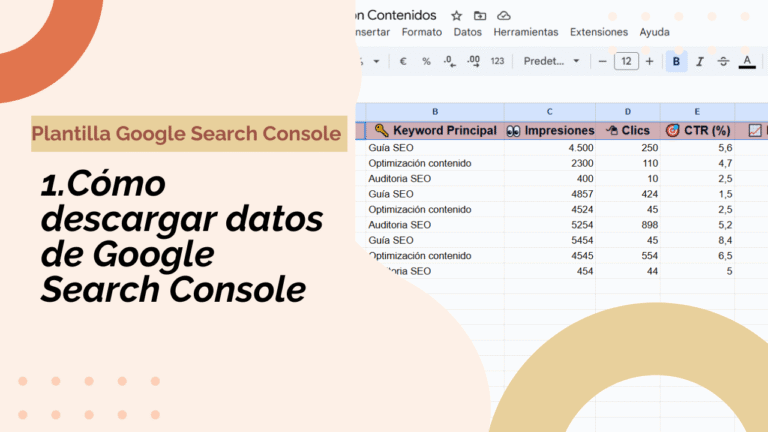Select the cell with CTR 5,6
Viewport: 768px width, 432px height.
click(x=697, y=148)
